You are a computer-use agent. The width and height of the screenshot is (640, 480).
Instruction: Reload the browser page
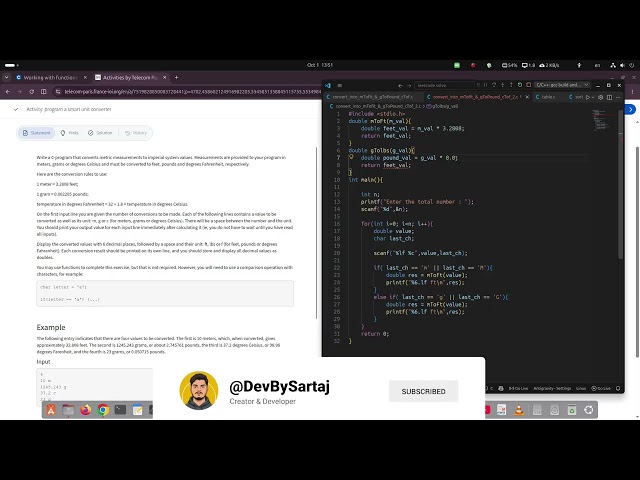31,92
